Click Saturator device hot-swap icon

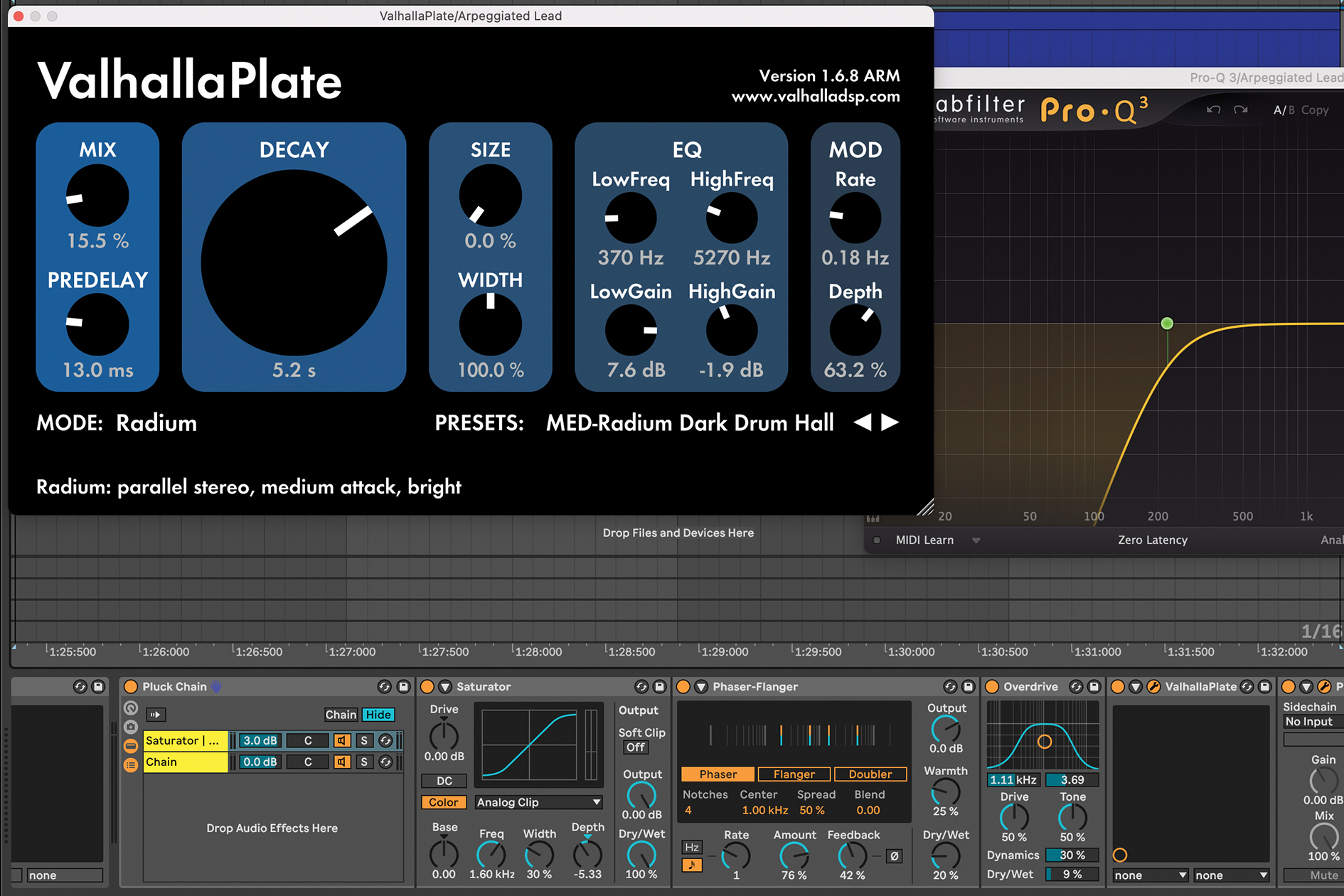tap(641, 686)
